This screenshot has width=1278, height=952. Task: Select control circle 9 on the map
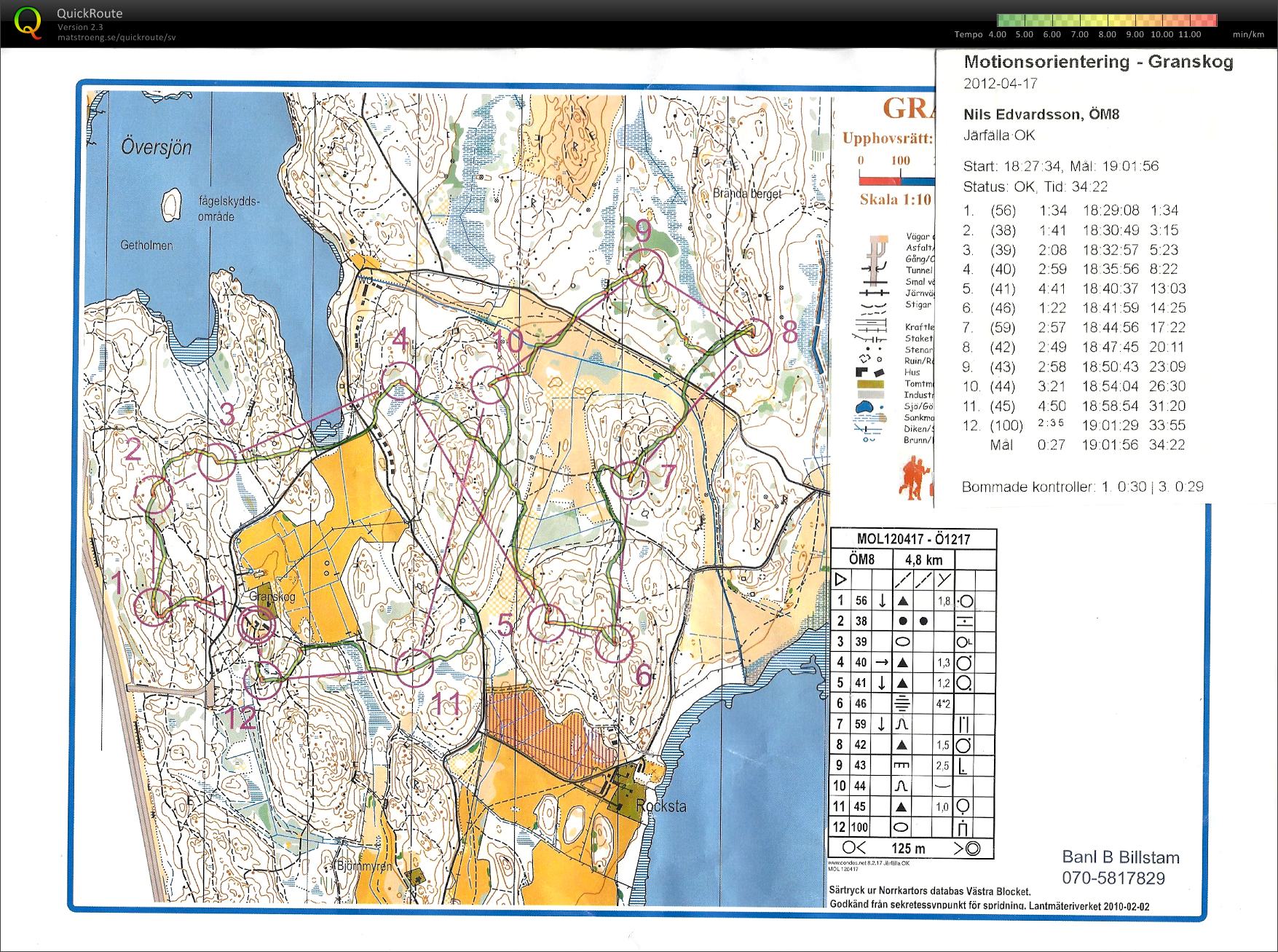(644, 268)
